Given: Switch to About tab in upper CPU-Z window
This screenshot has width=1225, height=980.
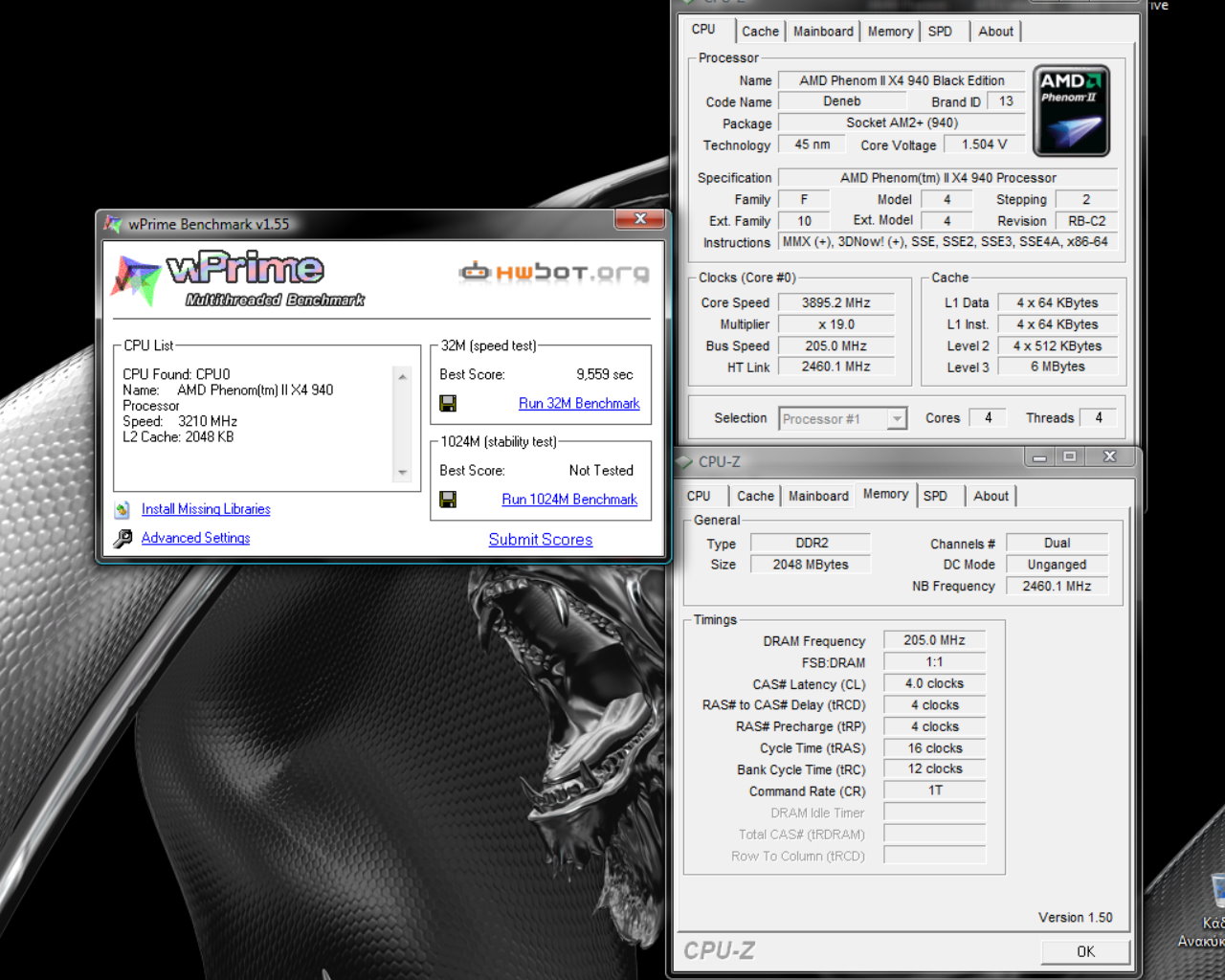Looking at the screenshot, I should pyautogui.click(x=995, y=32).
